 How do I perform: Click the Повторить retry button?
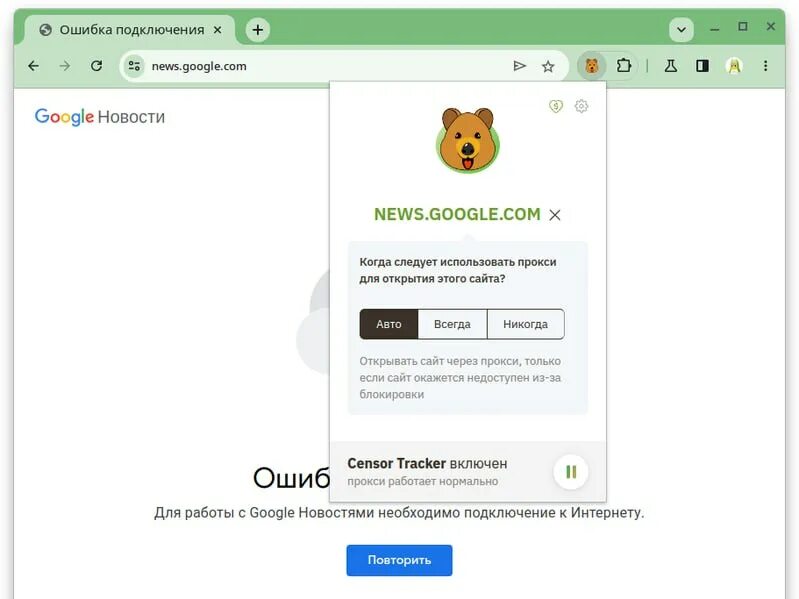click(399, 560)
